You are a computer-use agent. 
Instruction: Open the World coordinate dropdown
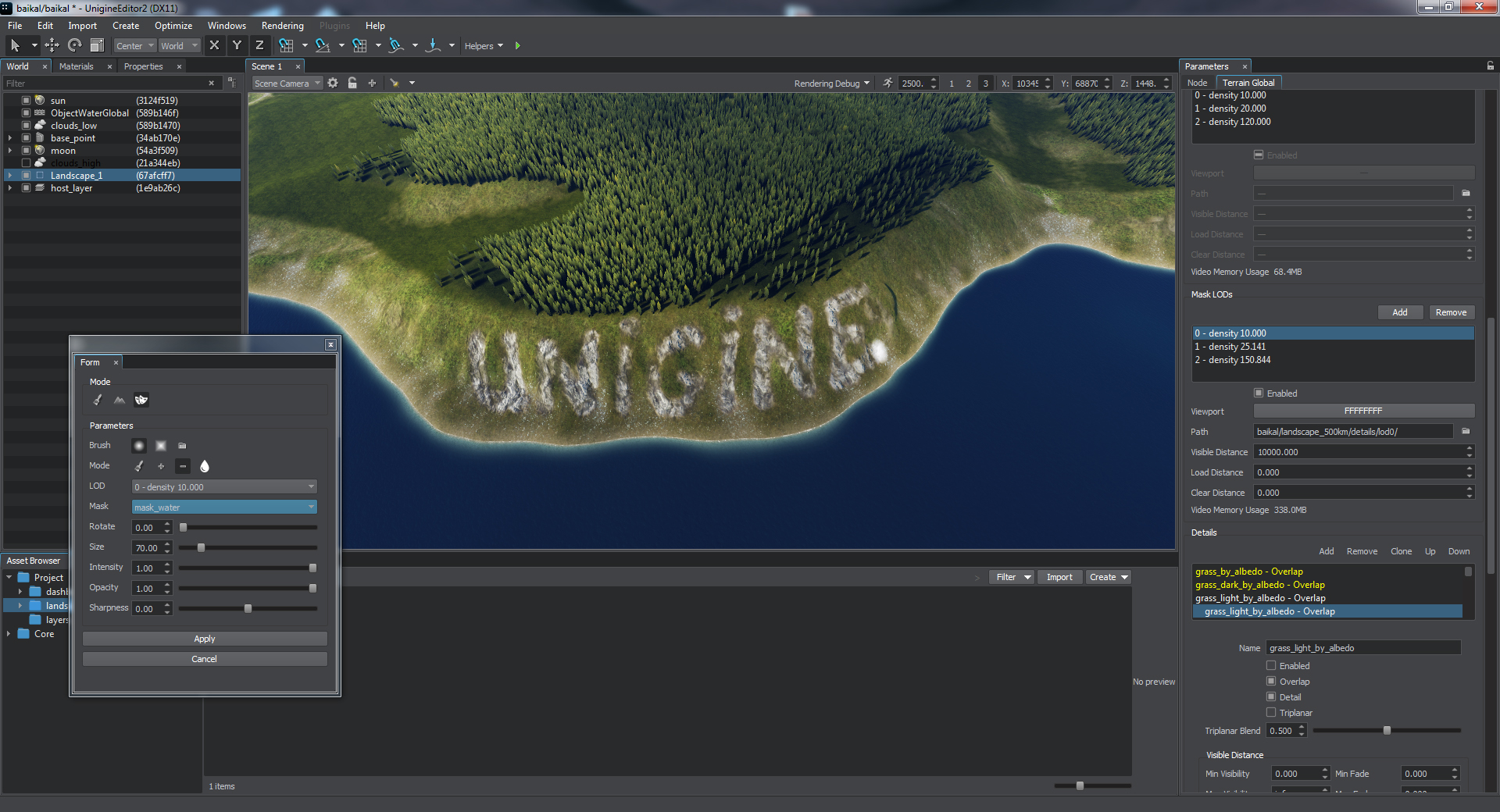coord(179,46)
